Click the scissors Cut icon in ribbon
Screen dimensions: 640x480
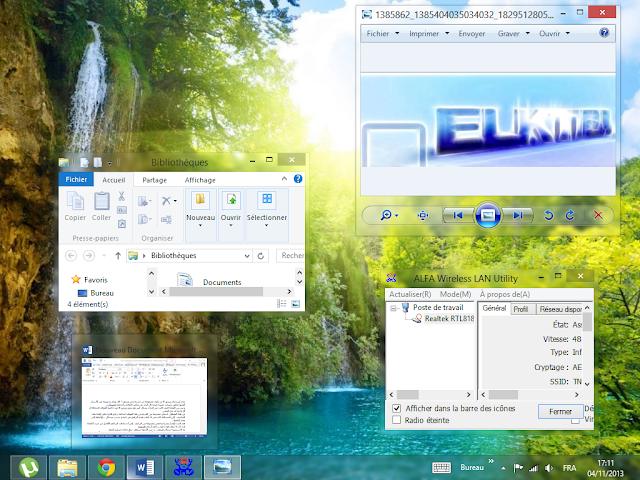coord(122,196)
